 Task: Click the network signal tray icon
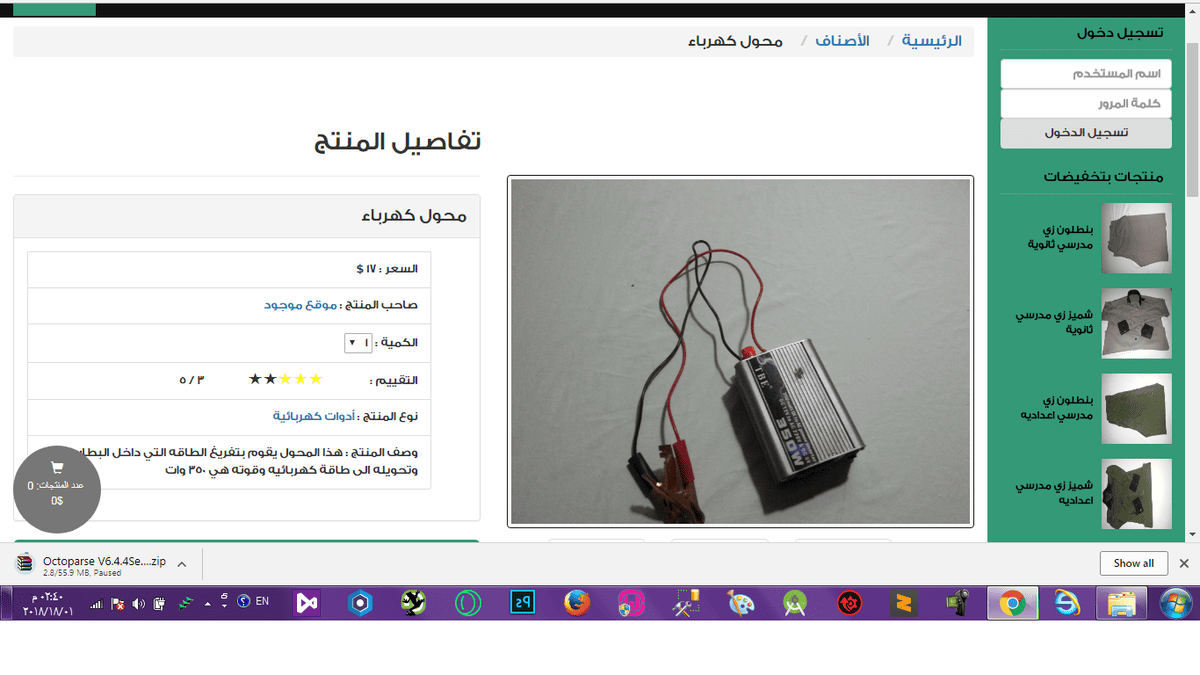tap(96, 604)
